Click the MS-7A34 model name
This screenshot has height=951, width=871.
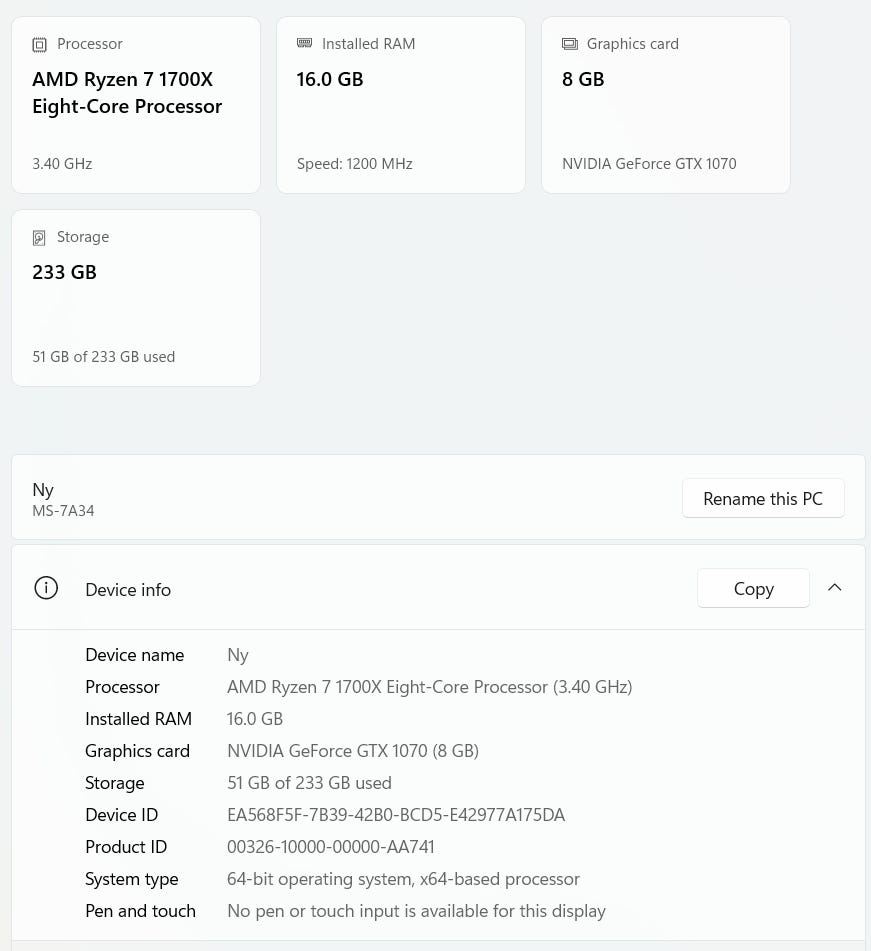click(x=63, y=511)
